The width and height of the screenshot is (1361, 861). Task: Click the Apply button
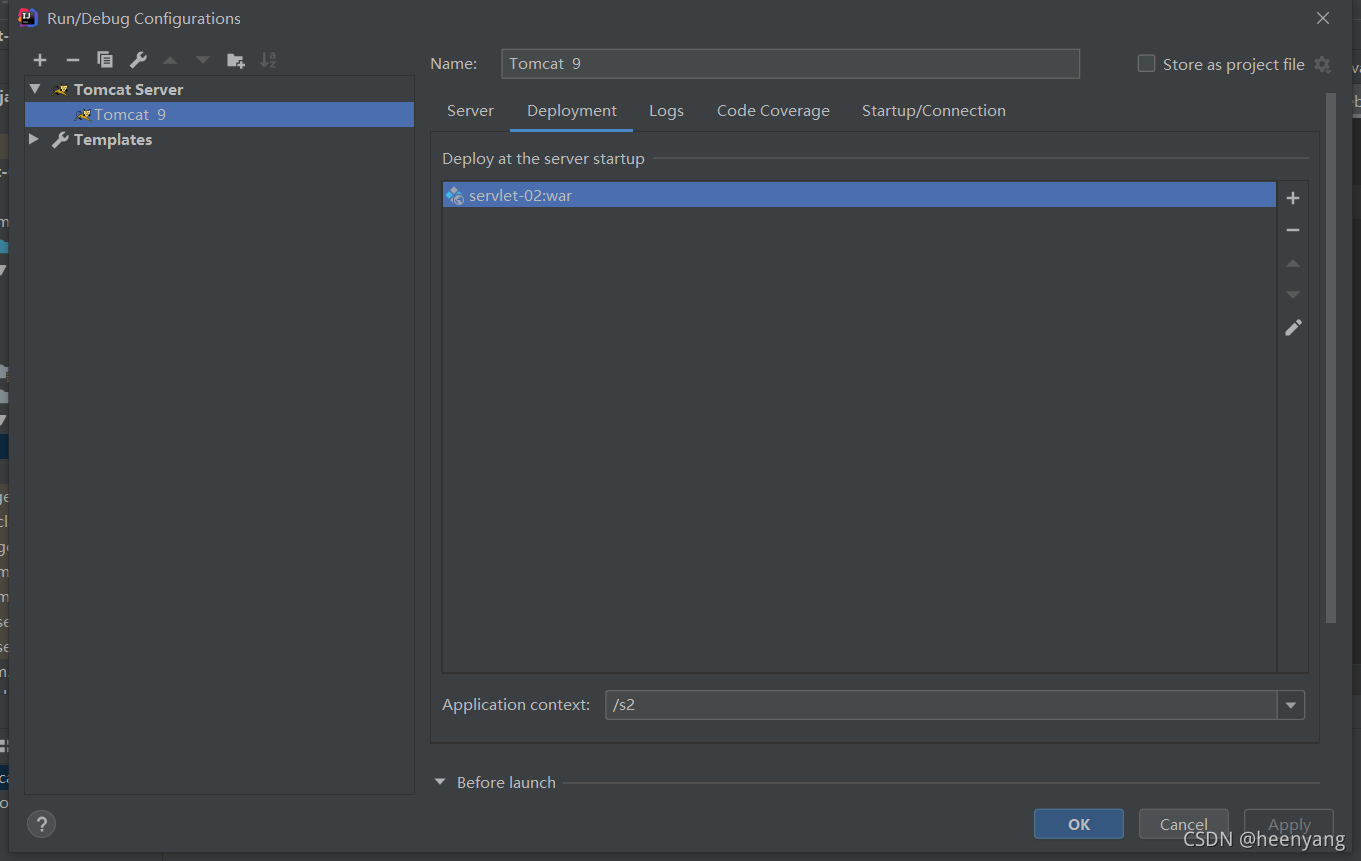(1289, 824)
